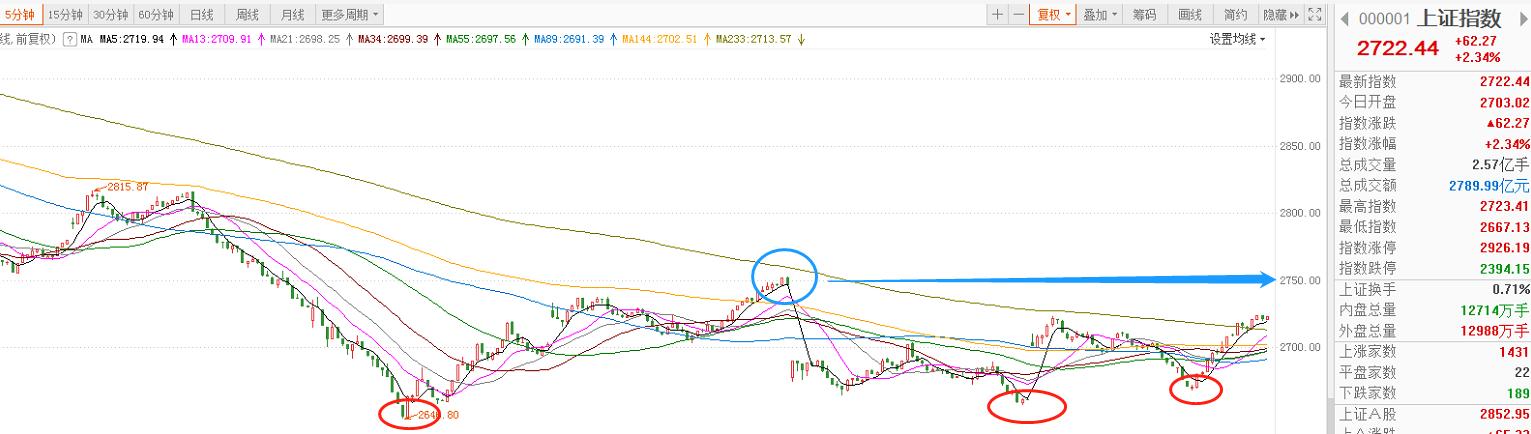Click the 下跌家数 value 189
The width and height of the screenshot is (1531, 434).
[x=1518, y=394]
